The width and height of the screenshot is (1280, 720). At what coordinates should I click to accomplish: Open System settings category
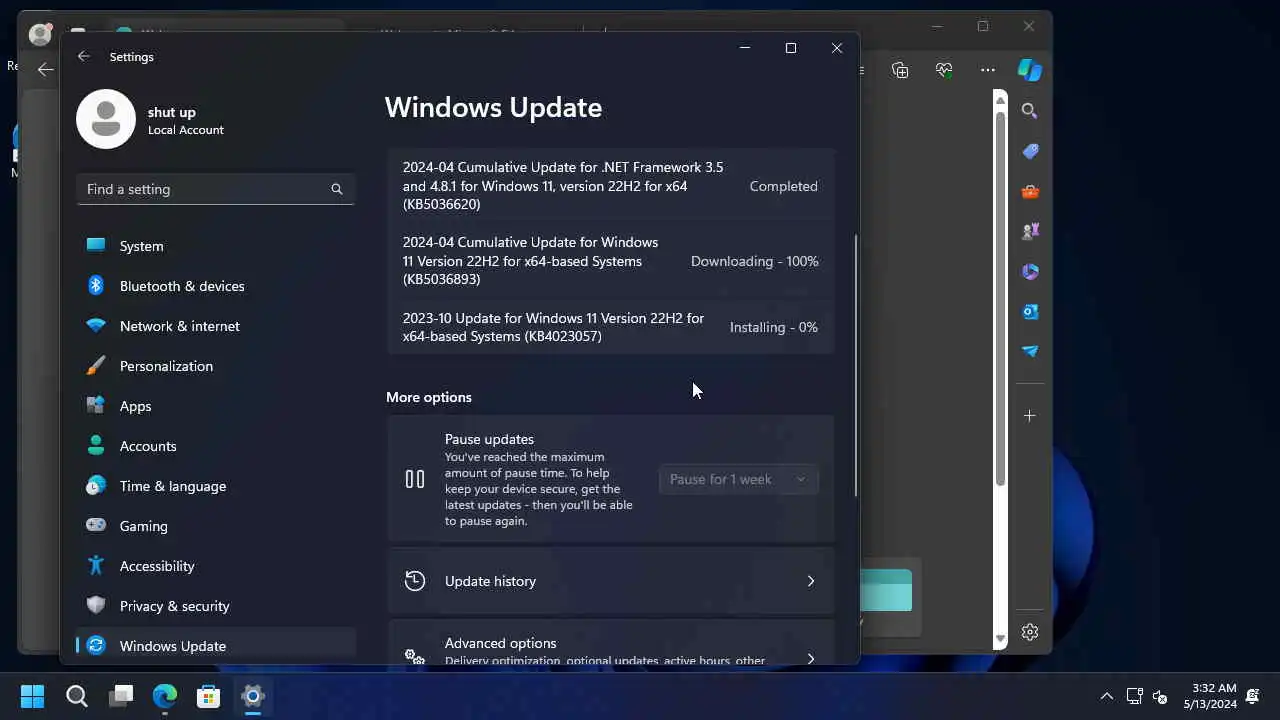click(216, 246)
